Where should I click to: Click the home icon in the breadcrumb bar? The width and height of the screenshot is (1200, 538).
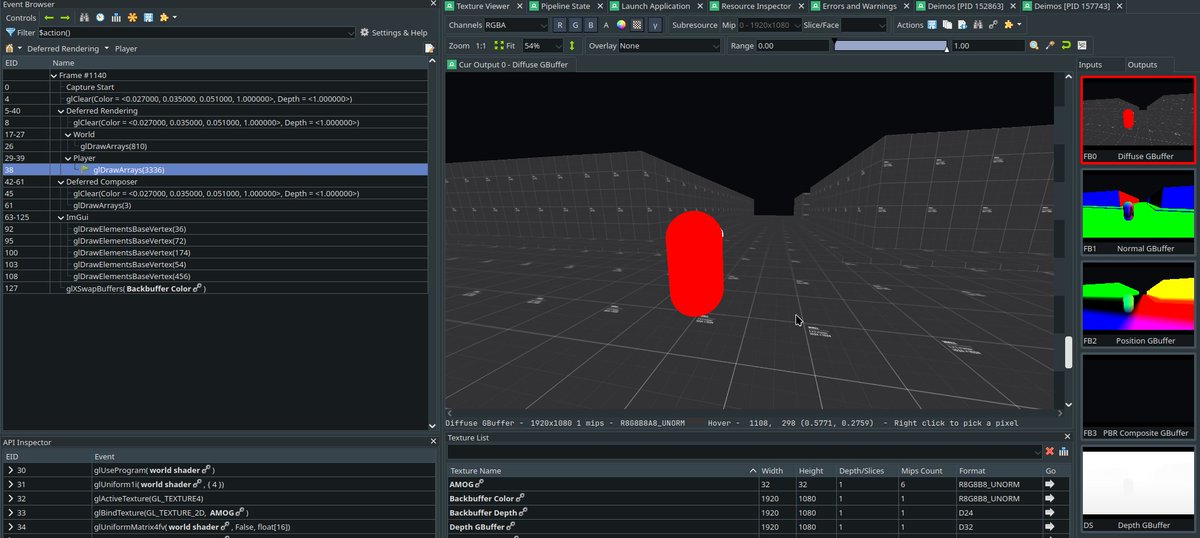coord(10,48)
